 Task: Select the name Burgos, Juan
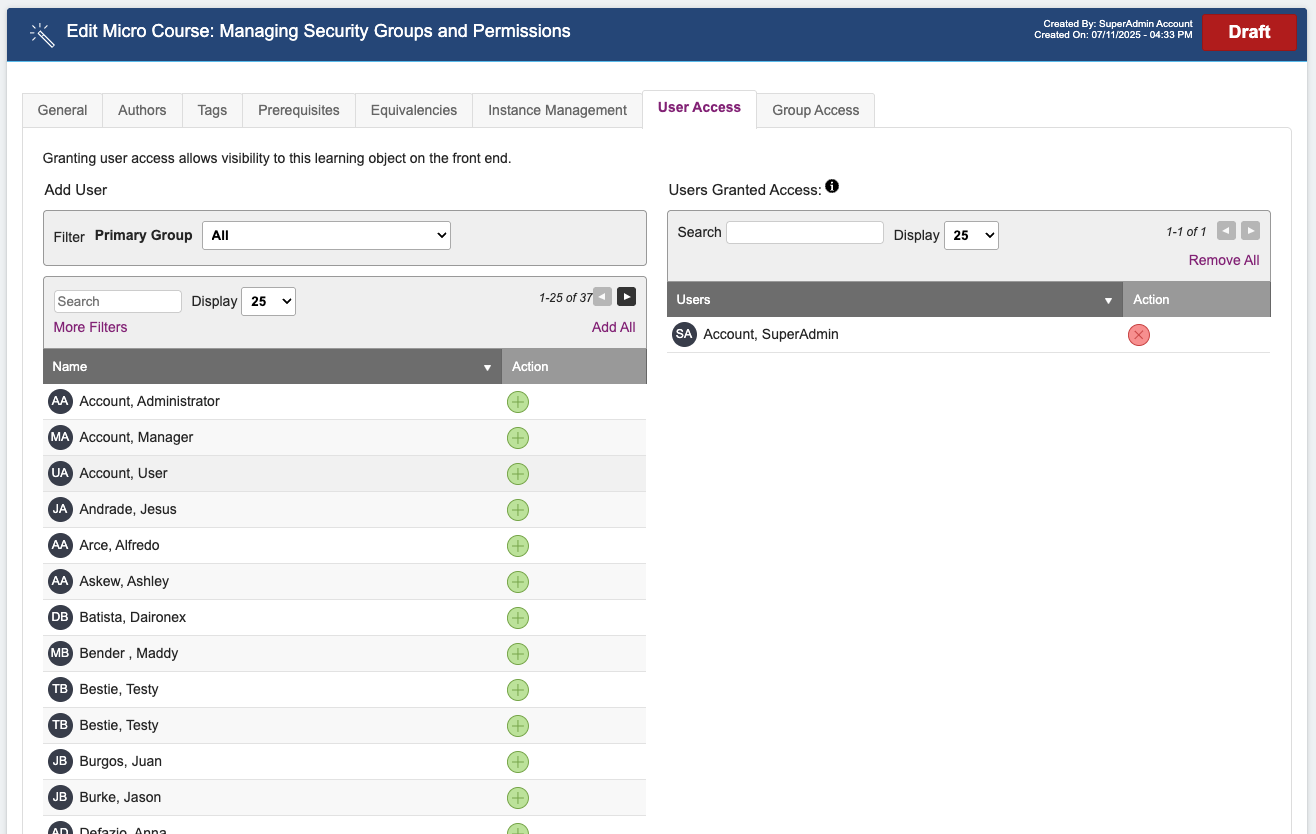tap(120, 761)
